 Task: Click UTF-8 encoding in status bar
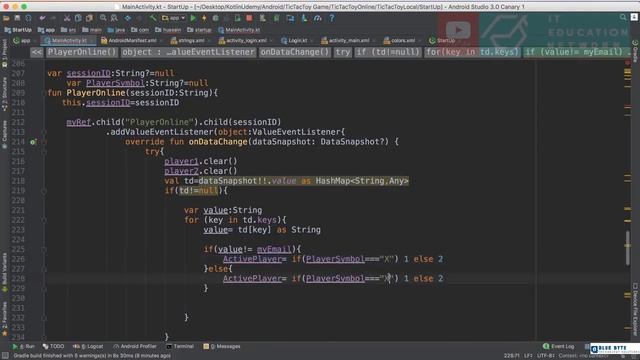[x=545, y=356]
